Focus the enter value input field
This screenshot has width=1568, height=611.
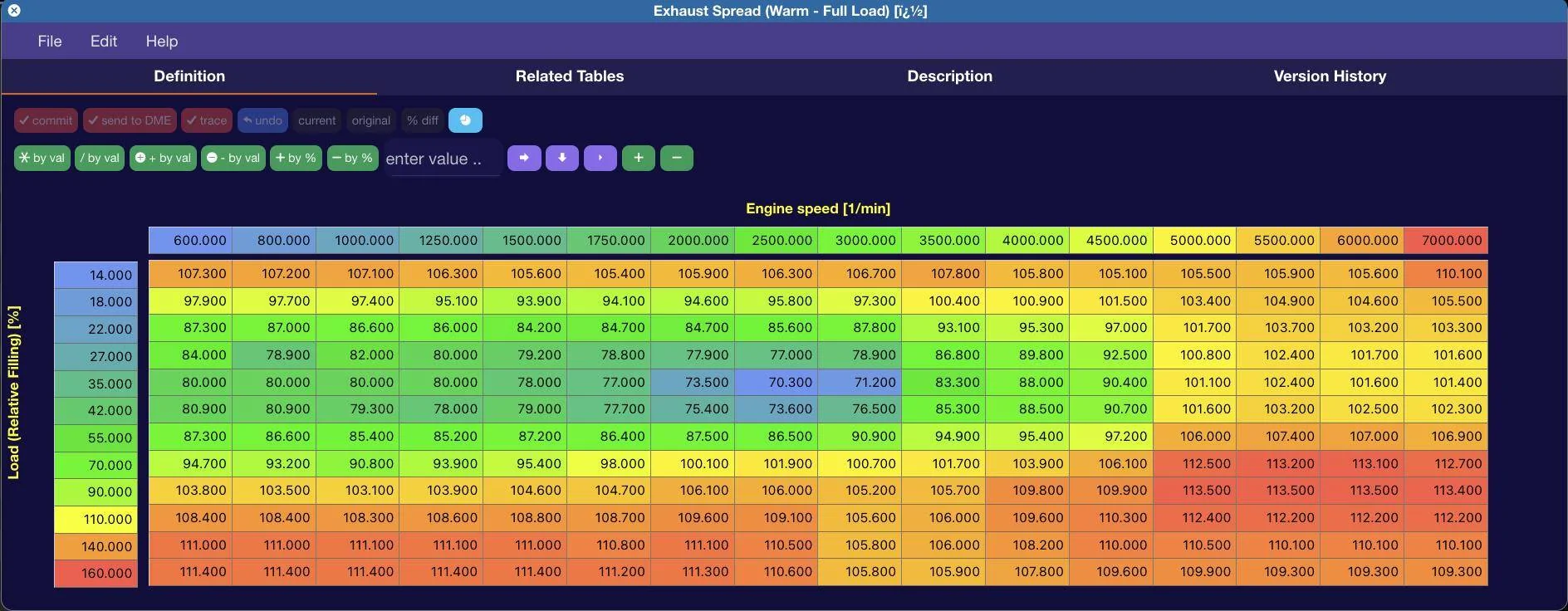443,159
